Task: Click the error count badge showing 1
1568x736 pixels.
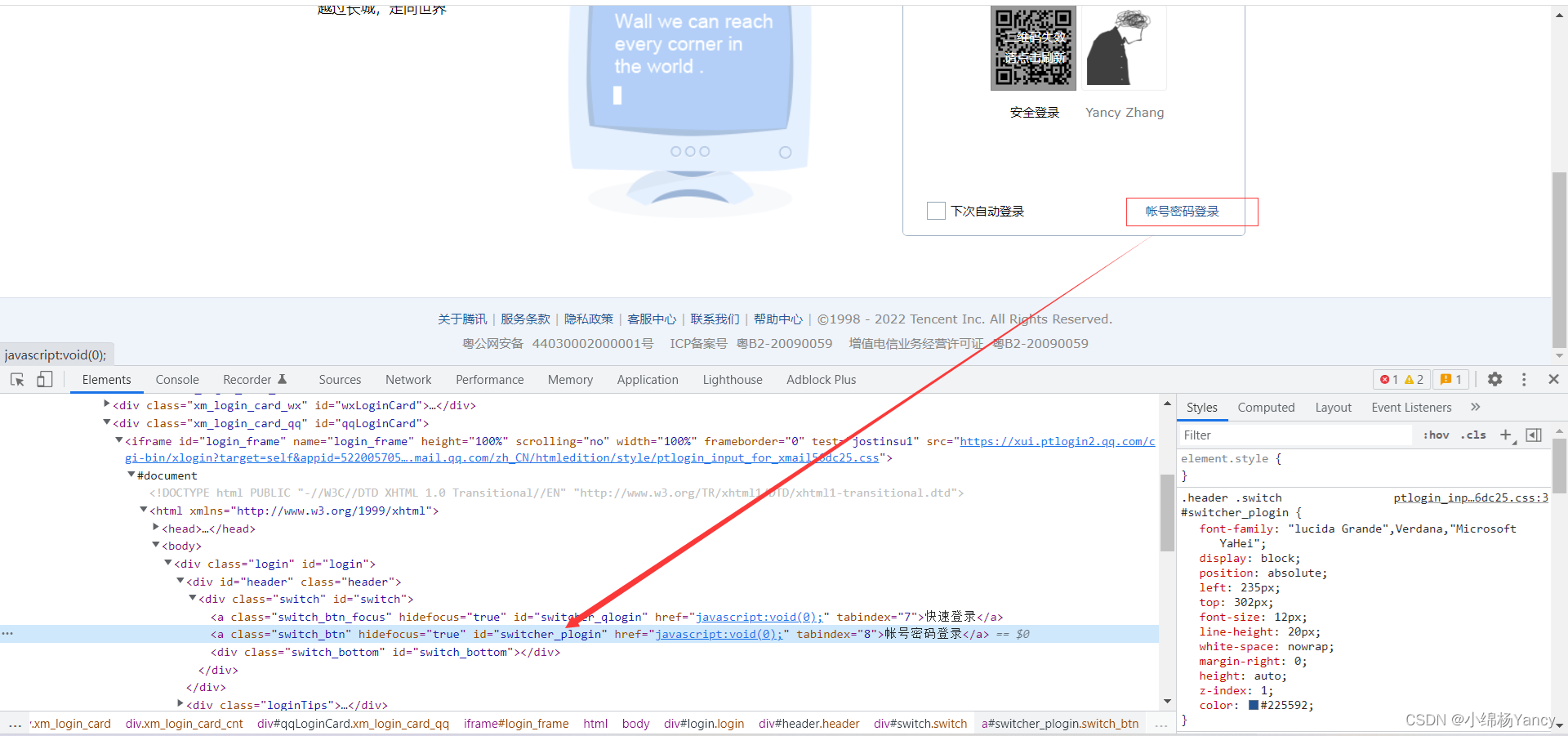Action: point(1388,379)
